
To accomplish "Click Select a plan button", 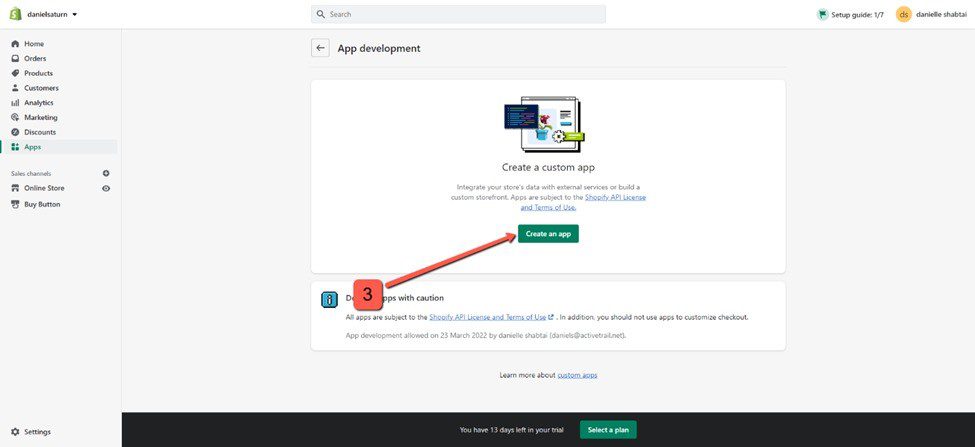I will click(608, 430).
